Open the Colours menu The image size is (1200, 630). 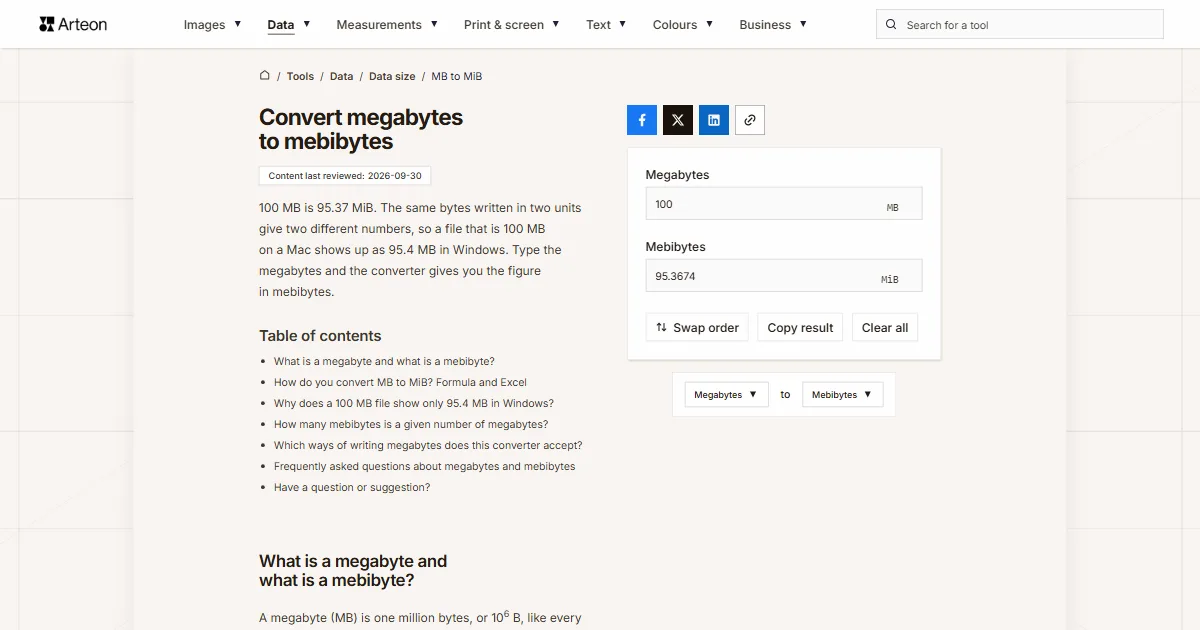click(683, 24)
